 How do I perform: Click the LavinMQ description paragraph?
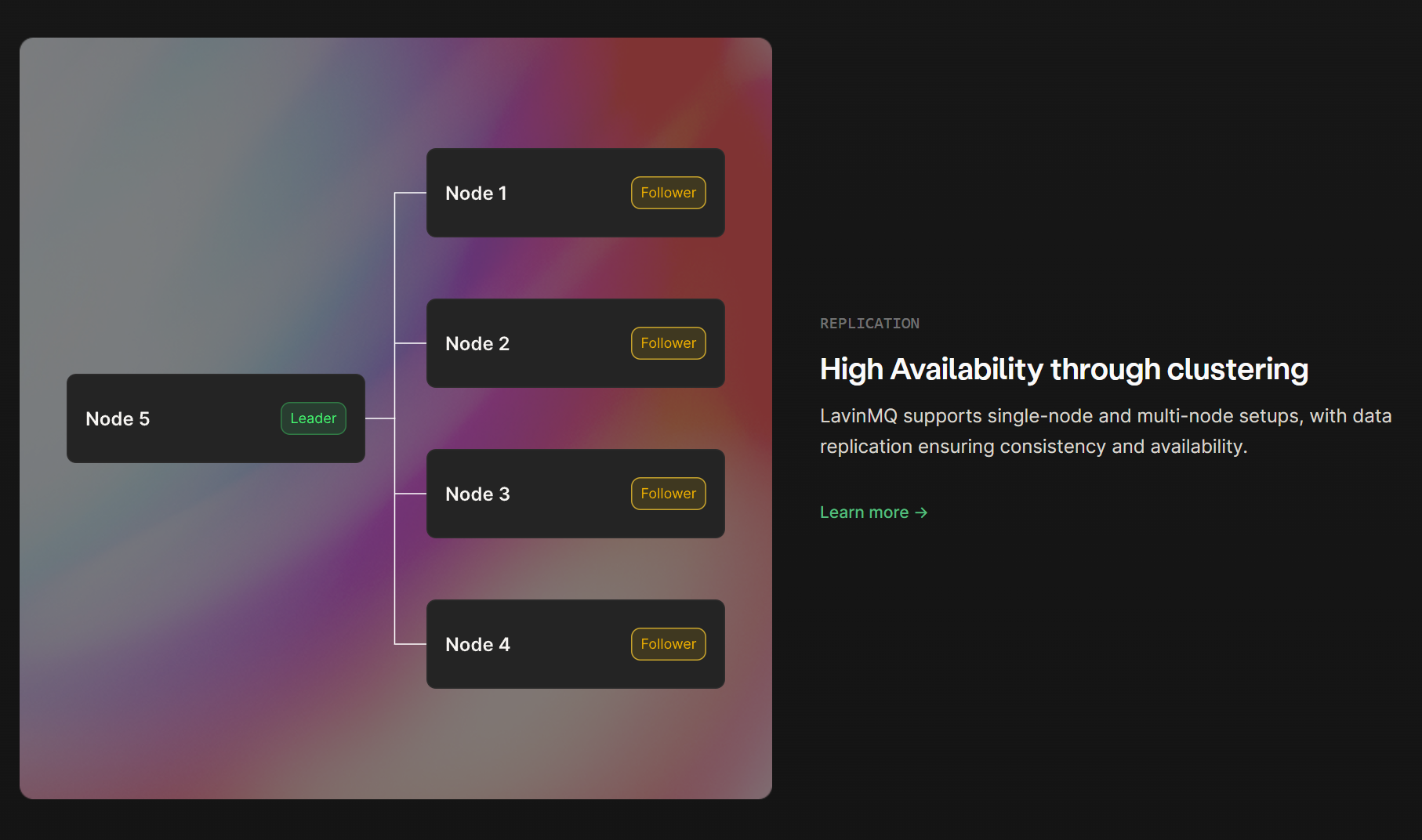pos(1105,431)
